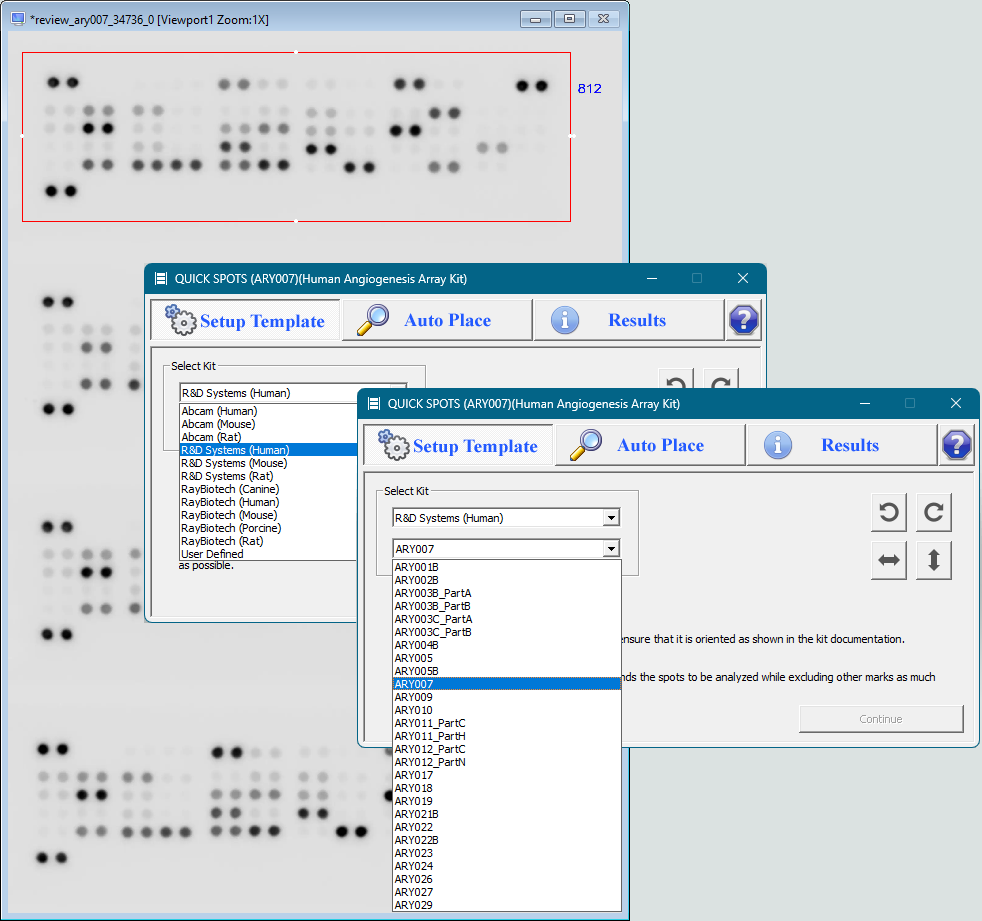Image resolution: width=982 pixels, height=921 pixels.
Task: Pick ARY024 from the list
Action: tap(507, 866)
